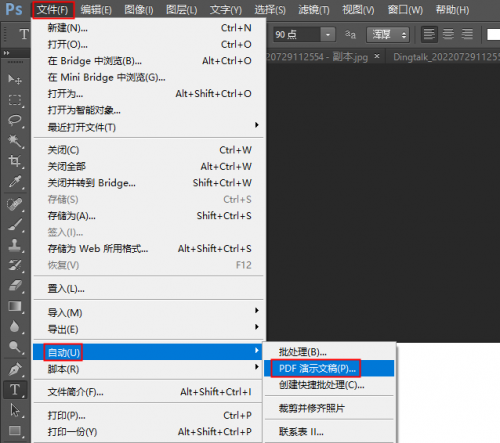
Task: Center align text
Action: 448,34
